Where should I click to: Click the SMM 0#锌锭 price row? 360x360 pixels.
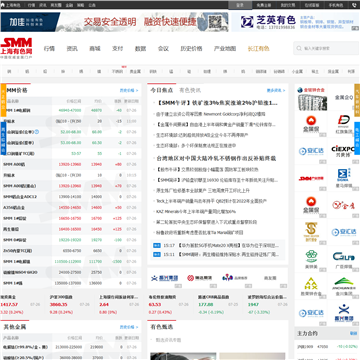(71, 240)
